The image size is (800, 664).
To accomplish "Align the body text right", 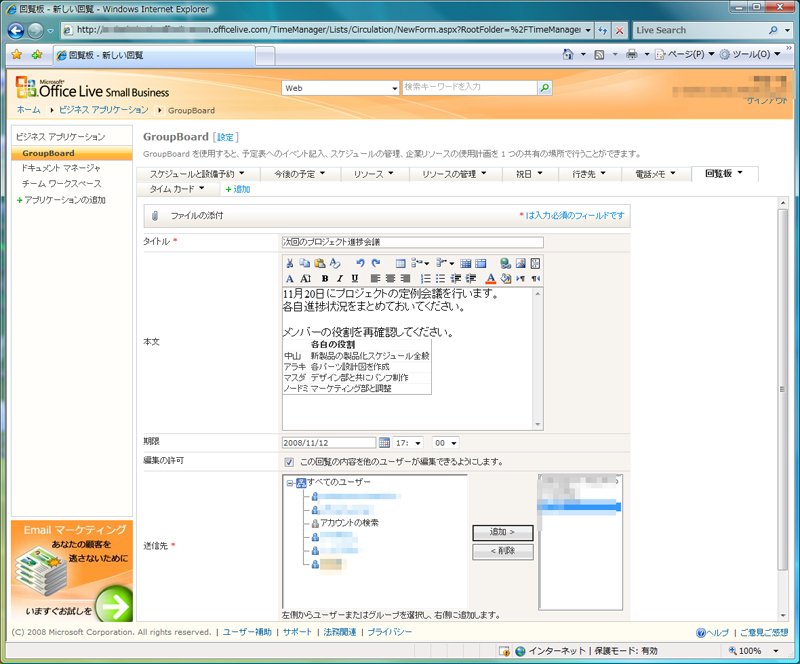I will (x=405, y=279).
